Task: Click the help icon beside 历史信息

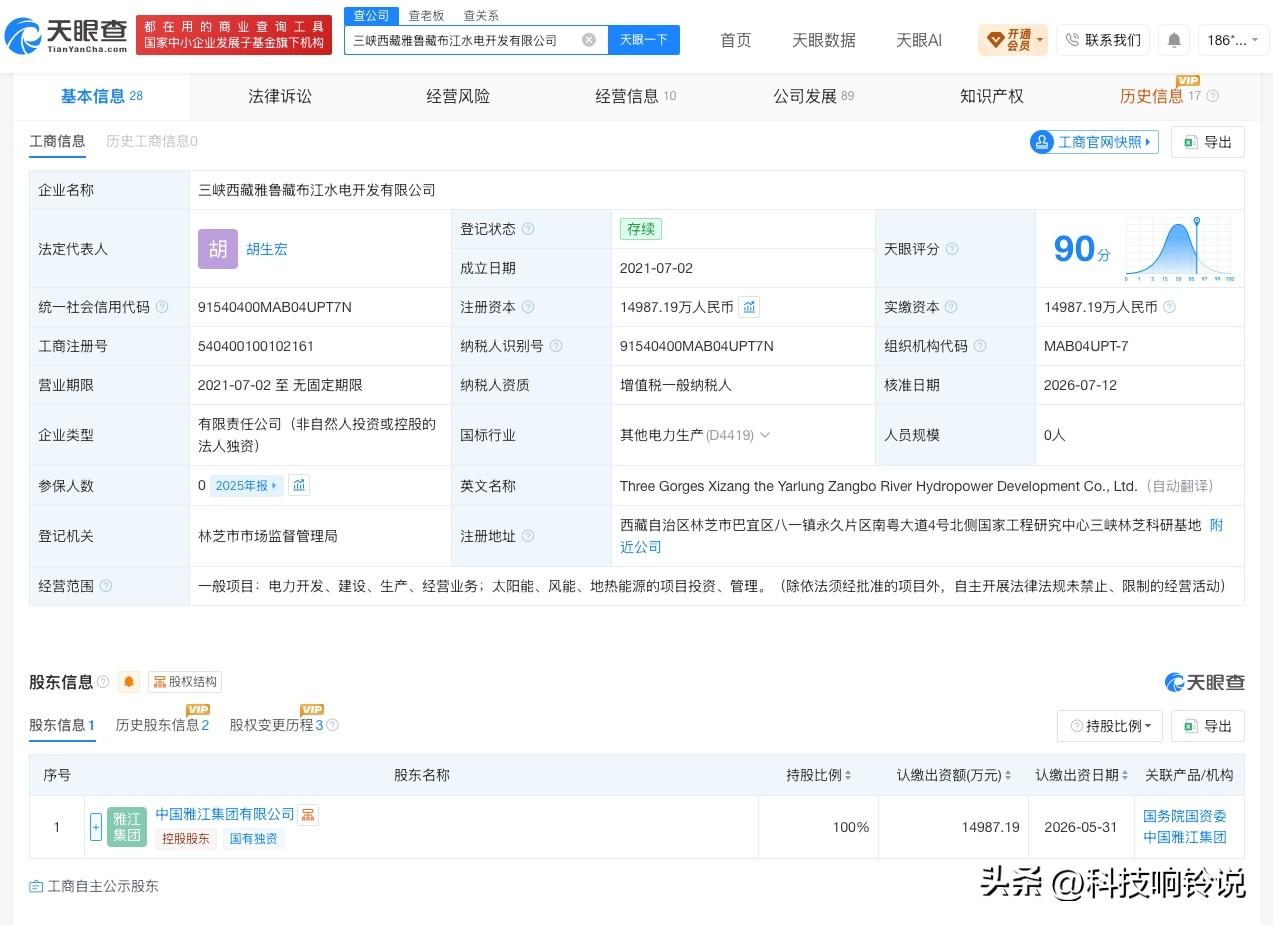Action: [1213, 96]
